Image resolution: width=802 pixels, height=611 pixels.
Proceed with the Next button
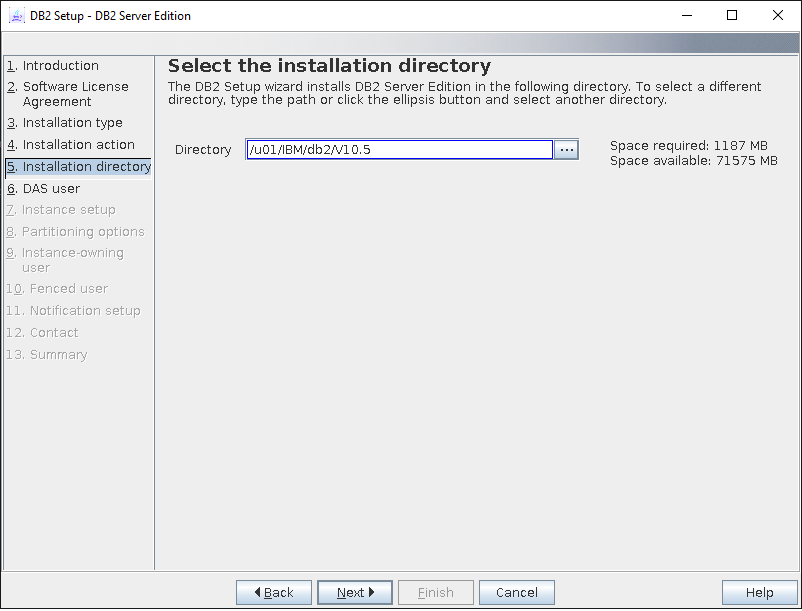coord(354,593)
